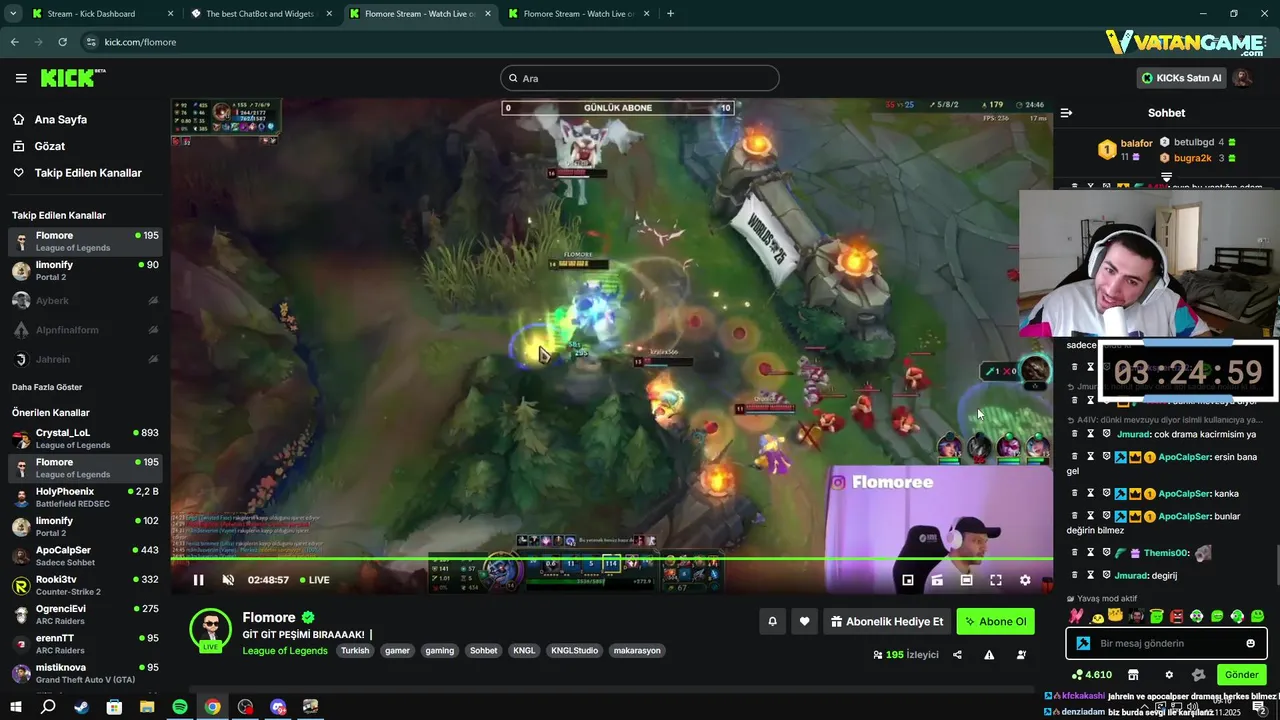Select the makarasyon tag
Image resolution: width=1280 pixels, height=720 pixels.
tap(637, 650)
